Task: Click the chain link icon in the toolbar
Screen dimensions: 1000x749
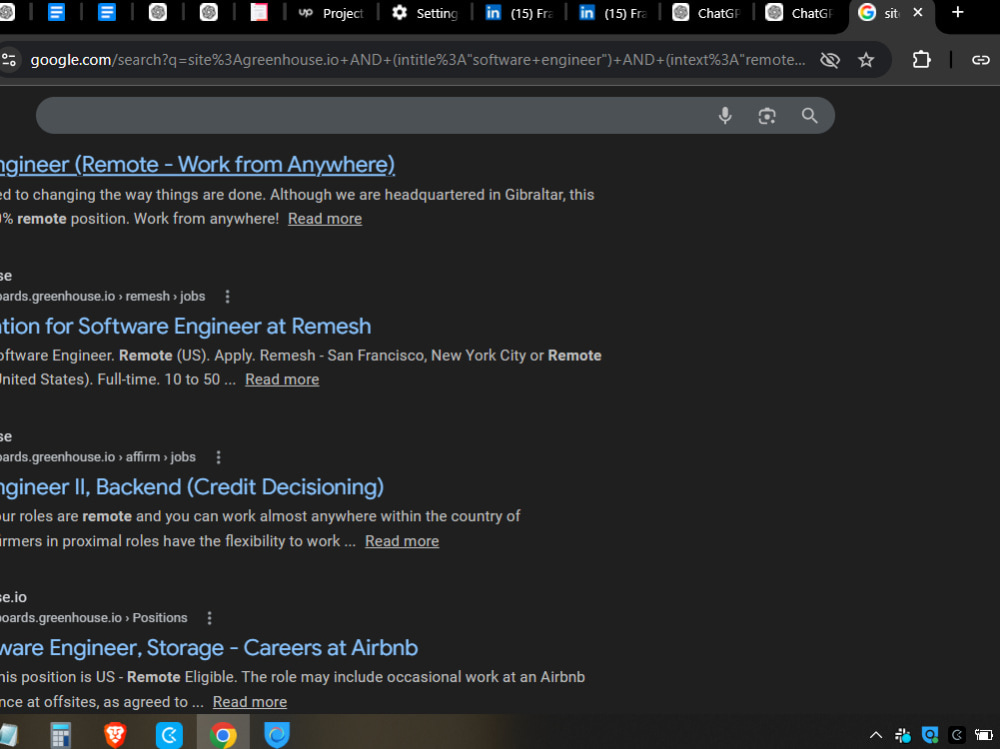Action: coord(980,60)
